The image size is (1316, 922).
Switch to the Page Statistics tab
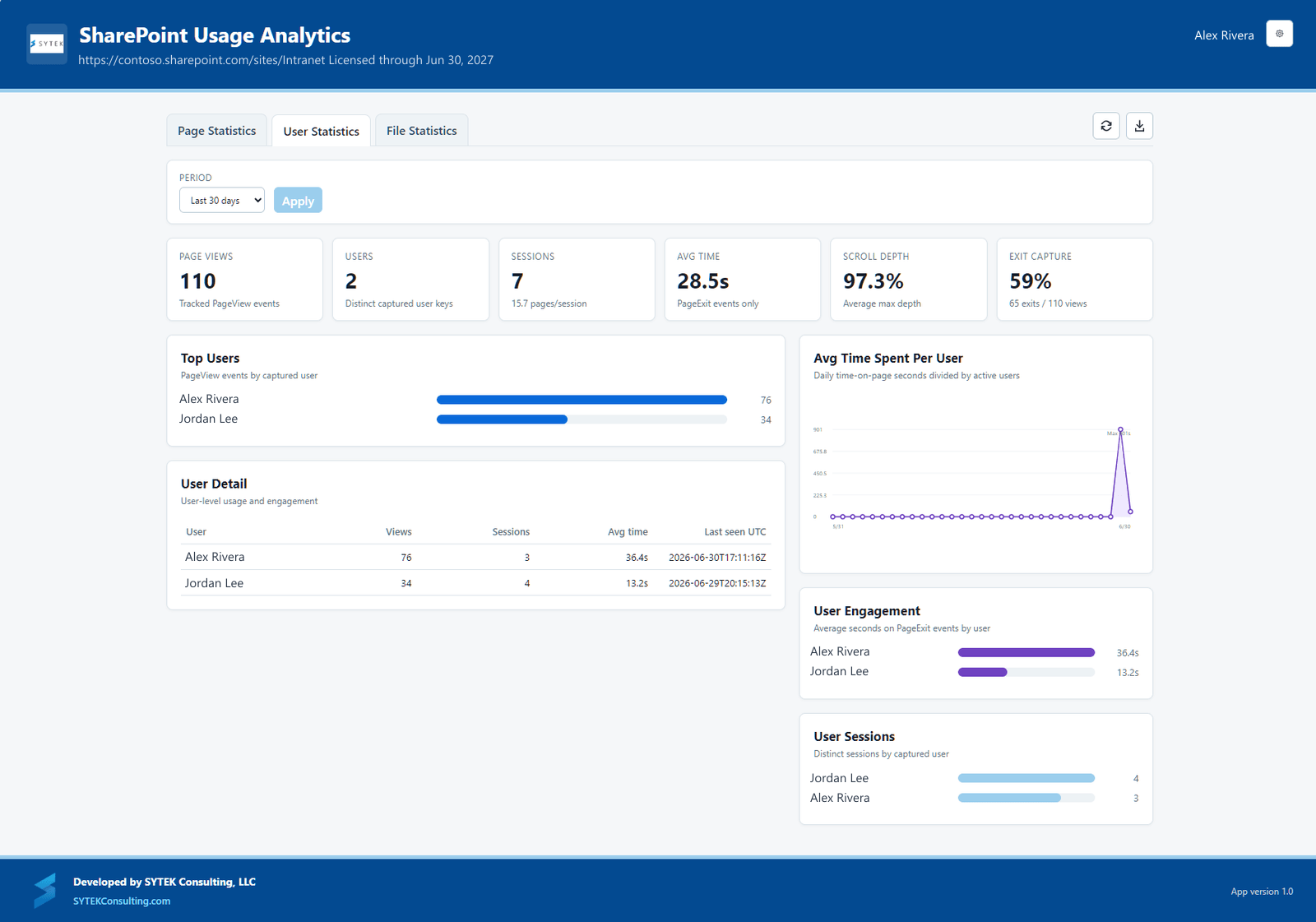click(217, 131)
